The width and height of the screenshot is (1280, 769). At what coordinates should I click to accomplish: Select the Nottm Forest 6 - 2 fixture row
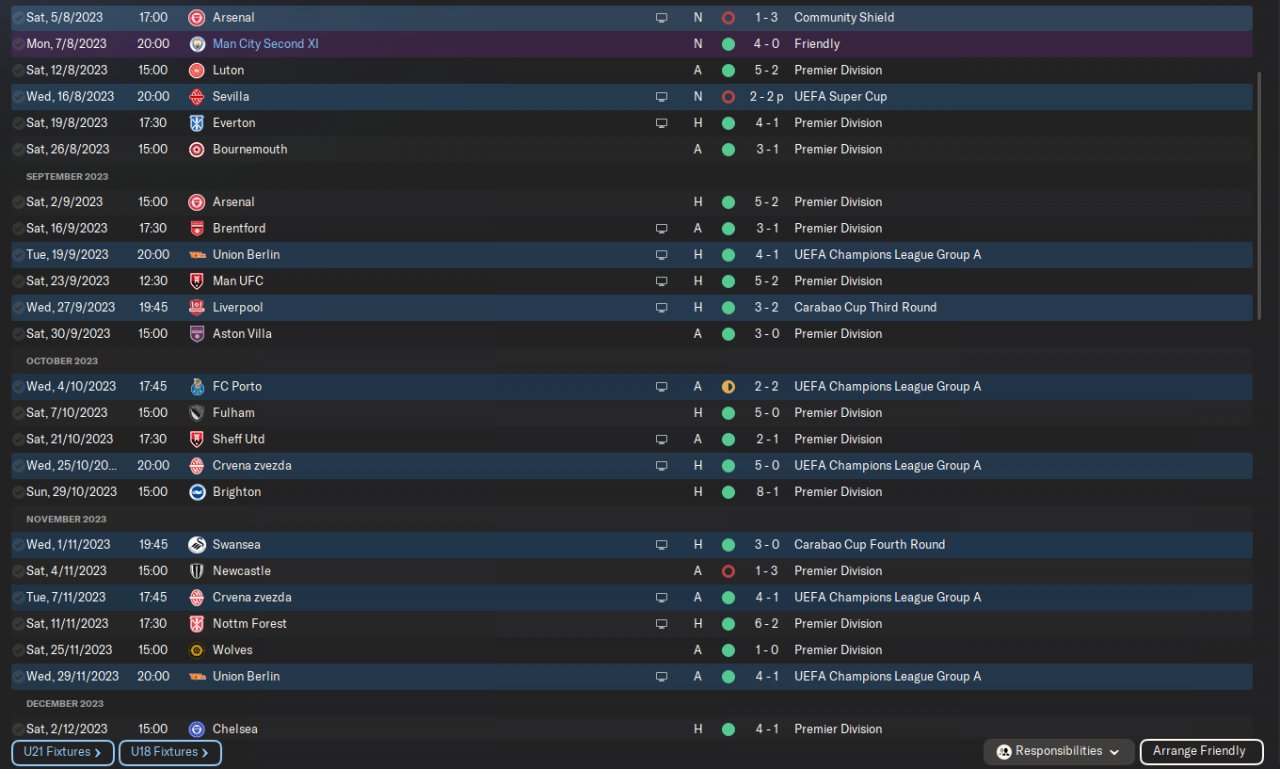click(500, 624)
